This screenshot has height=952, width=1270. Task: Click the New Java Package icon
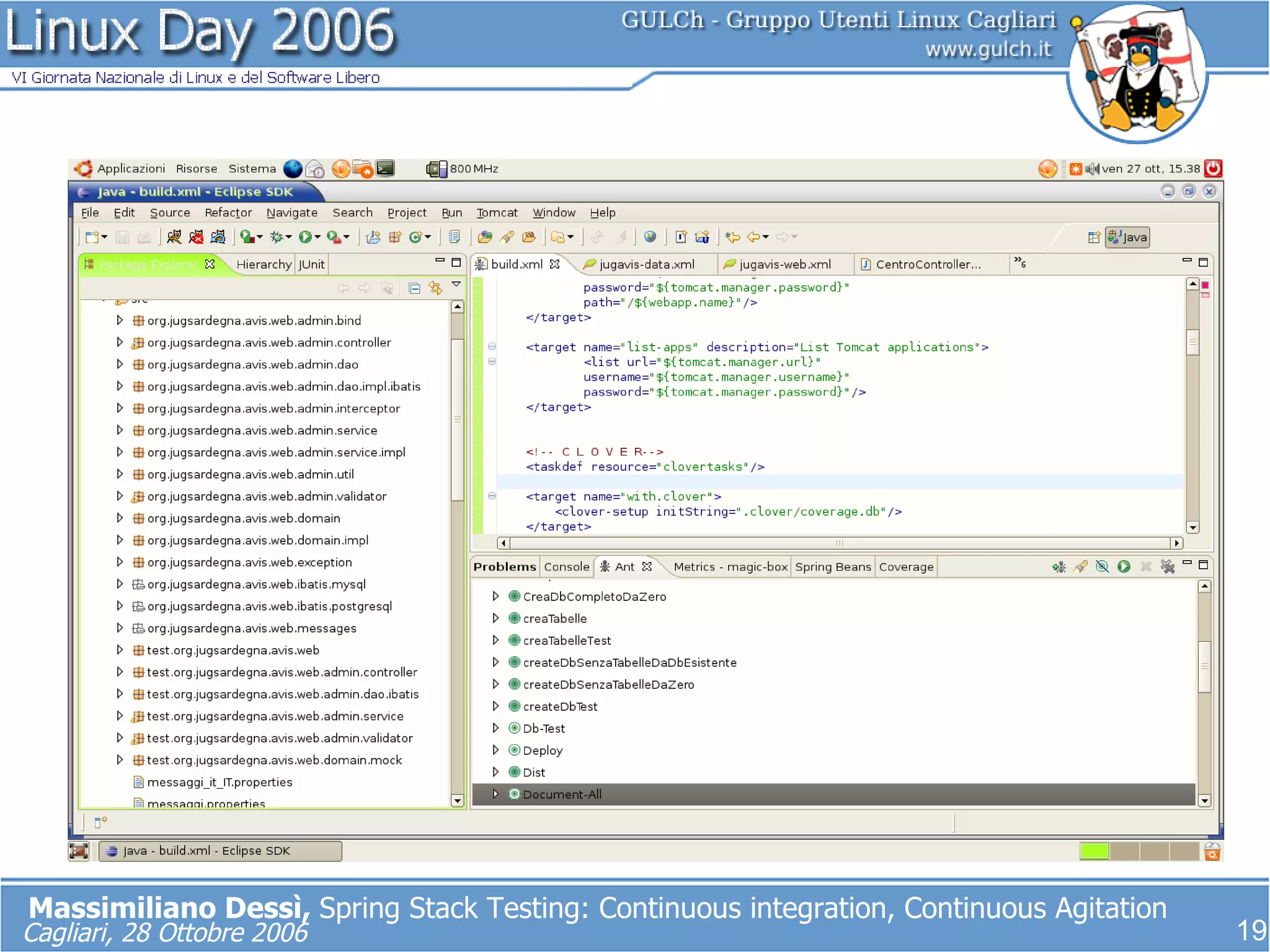click(x=395, y=237)
